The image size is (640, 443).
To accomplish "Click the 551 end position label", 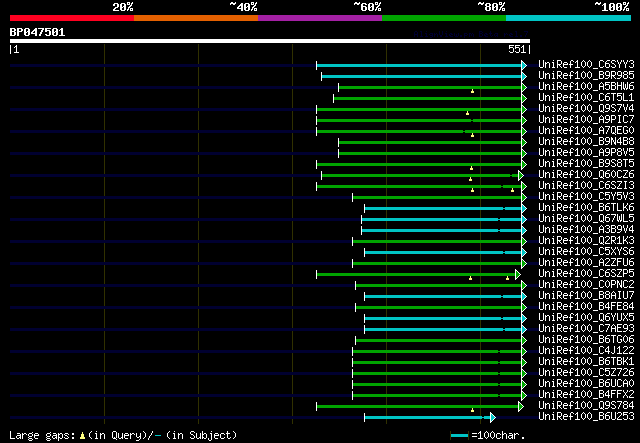I will click(517, 49).
